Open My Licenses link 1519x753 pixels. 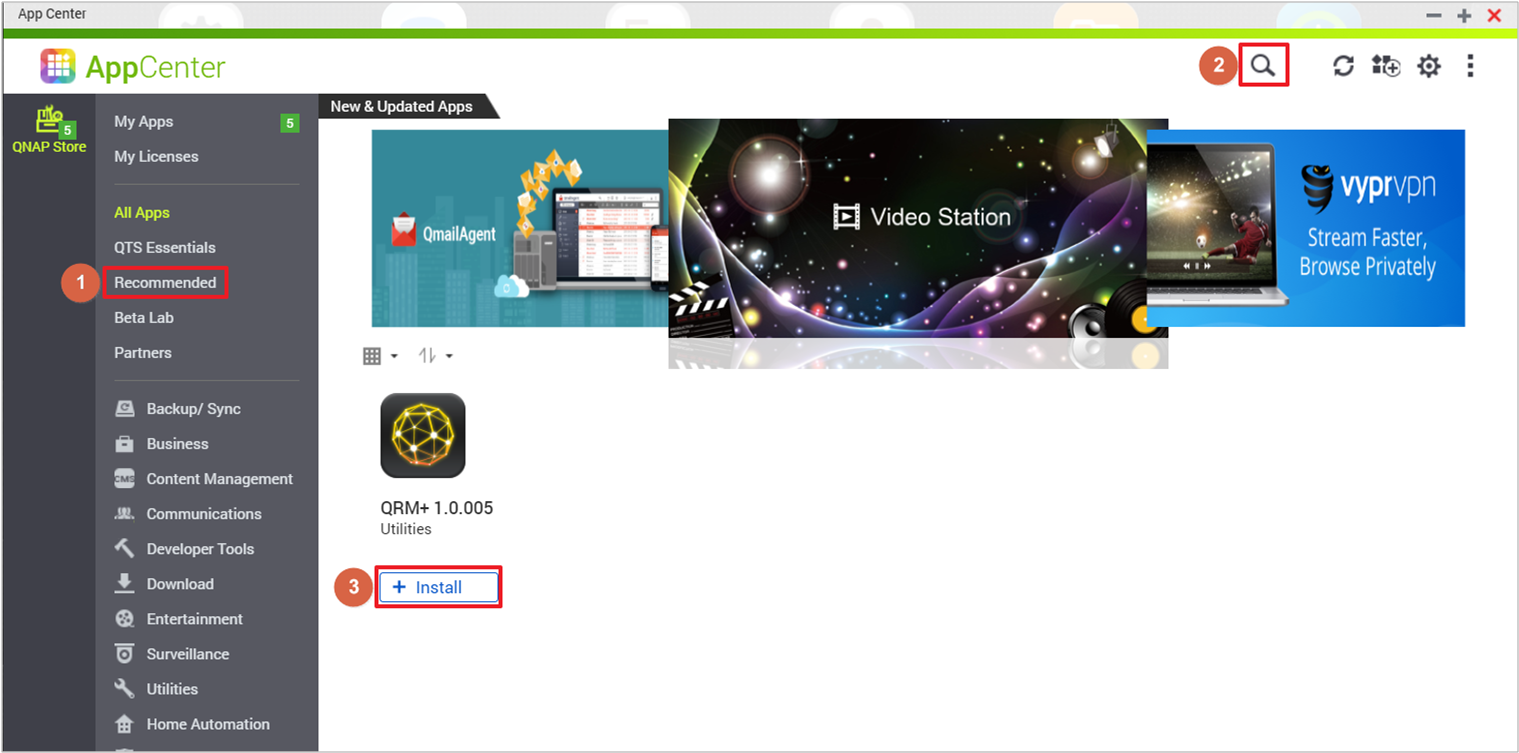point(156,157)
